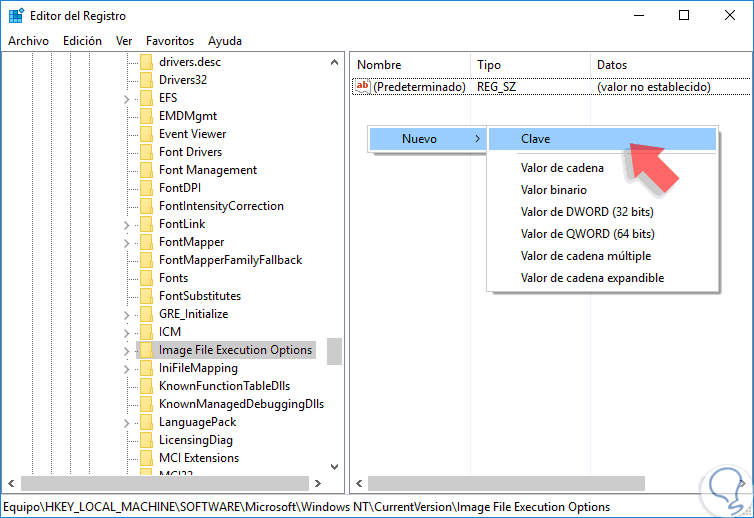The height and width of the screenshot is (518, 754).
Task: Click the tree pane vertical scrollbar thumb
Action: 334,351
